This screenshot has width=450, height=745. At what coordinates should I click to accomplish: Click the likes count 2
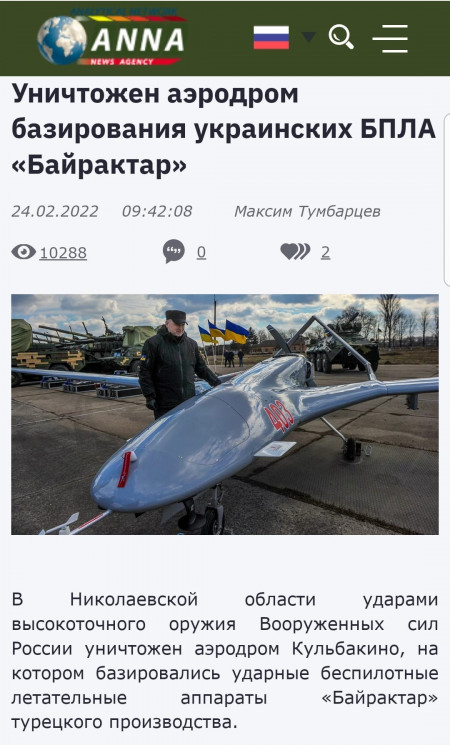(x=326, y=252)
